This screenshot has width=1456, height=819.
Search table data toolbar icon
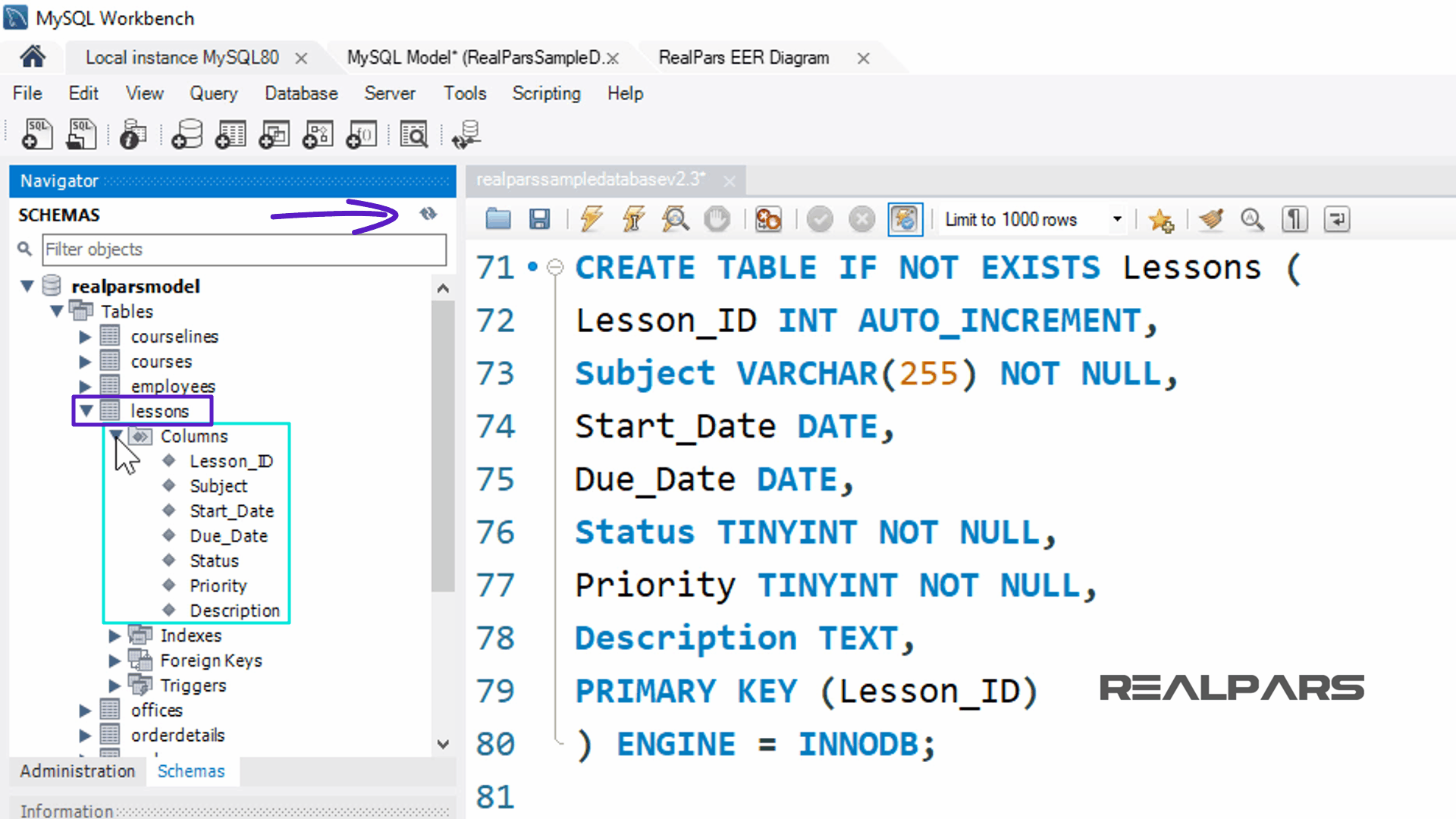click(414, 134)
